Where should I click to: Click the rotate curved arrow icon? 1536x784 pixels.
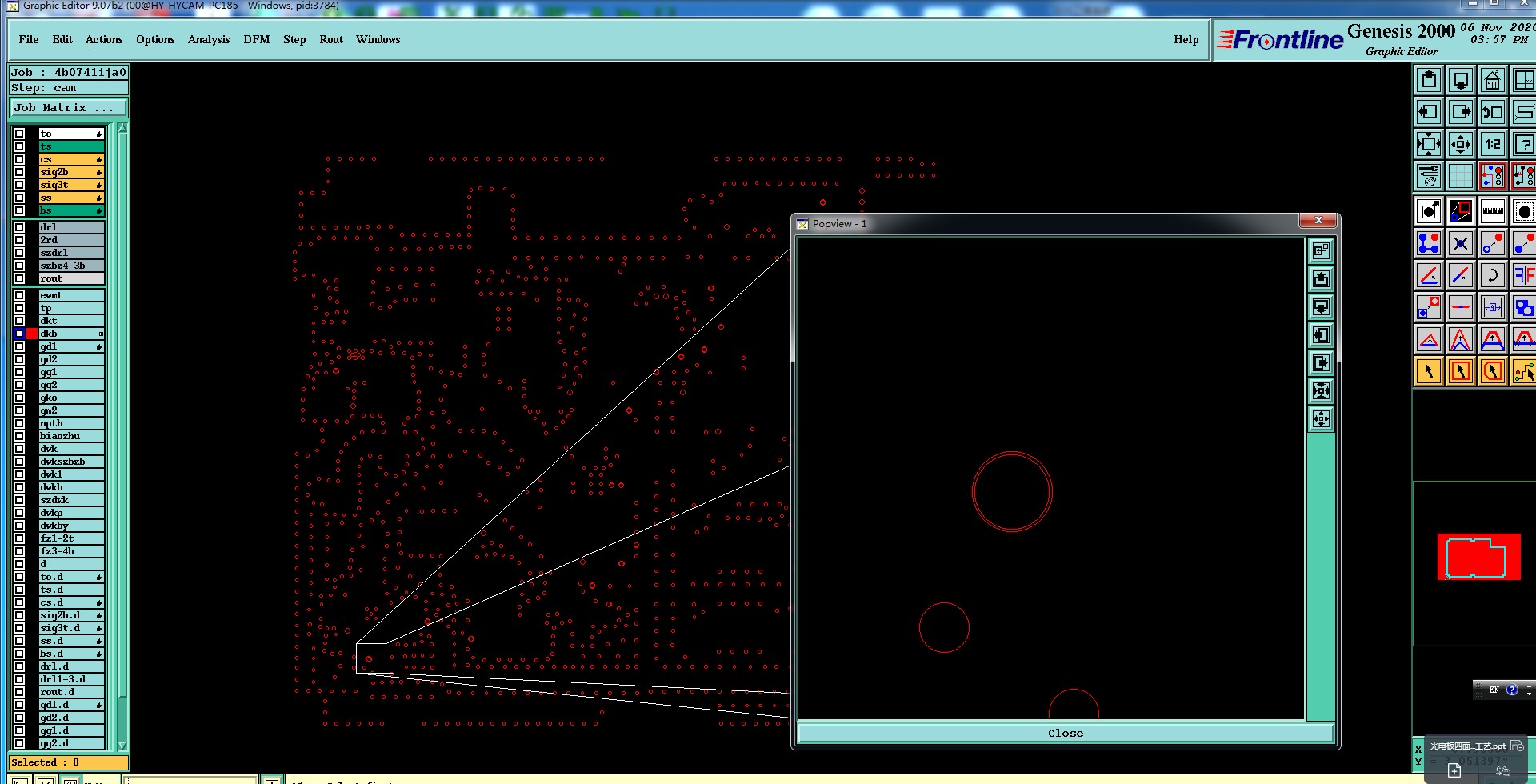(1493, 275)
